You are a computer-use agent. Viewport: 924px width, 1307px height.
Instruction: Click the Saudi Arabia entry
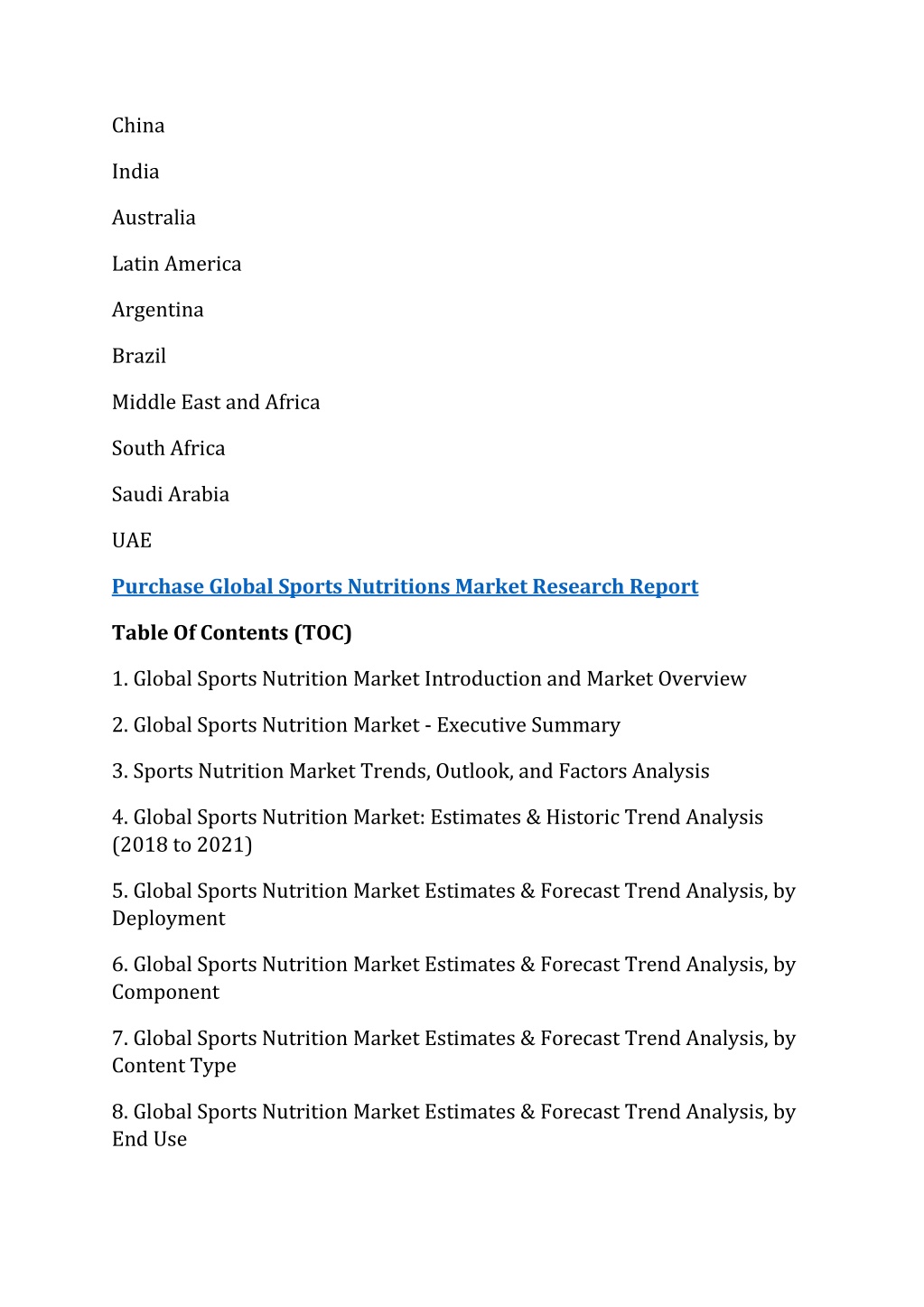click(x=171, y=494)
